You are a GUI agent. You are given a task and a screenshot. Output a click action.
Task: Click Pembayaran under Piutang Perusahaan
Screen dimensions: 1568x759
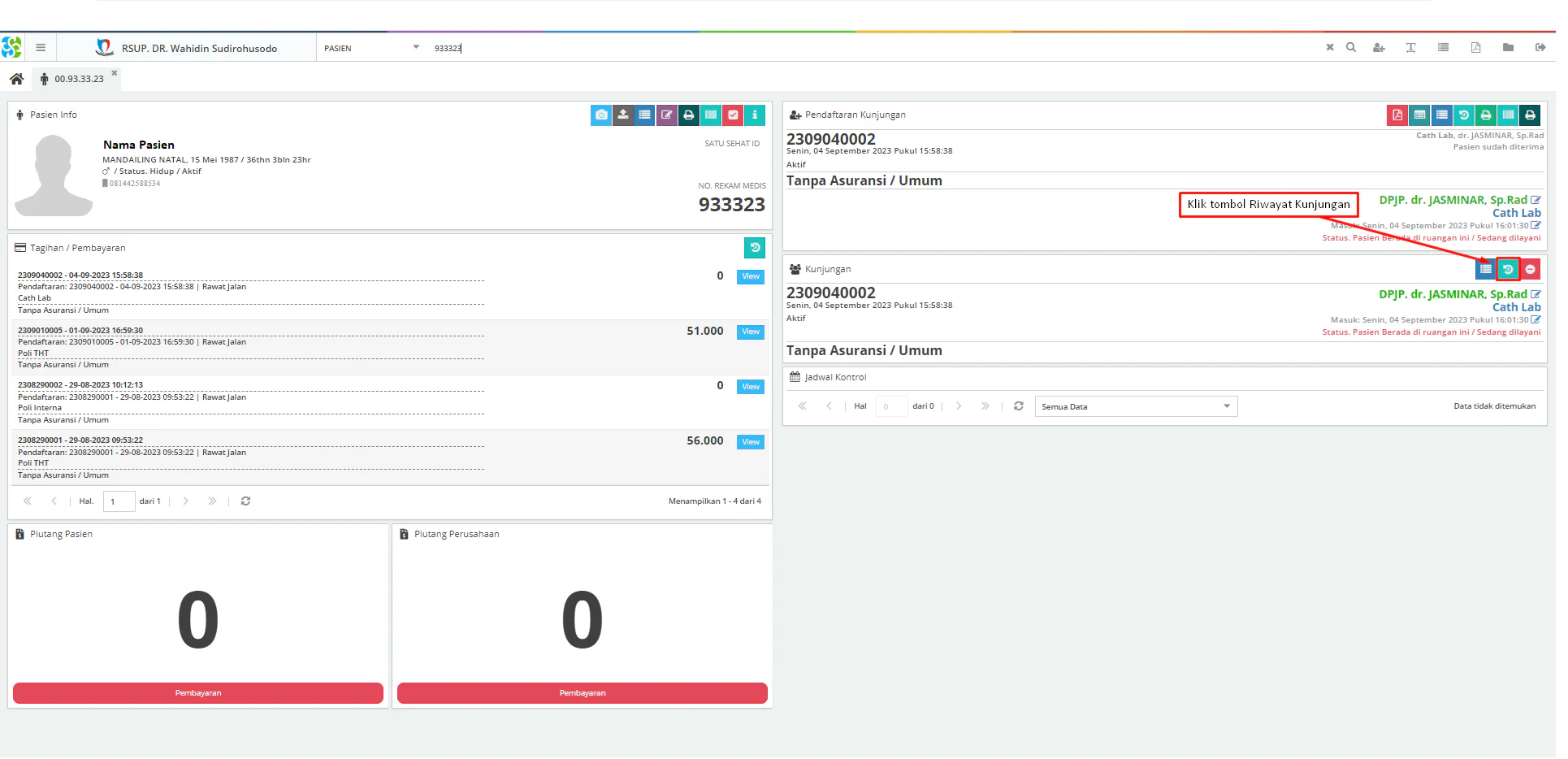coord(583,693)
